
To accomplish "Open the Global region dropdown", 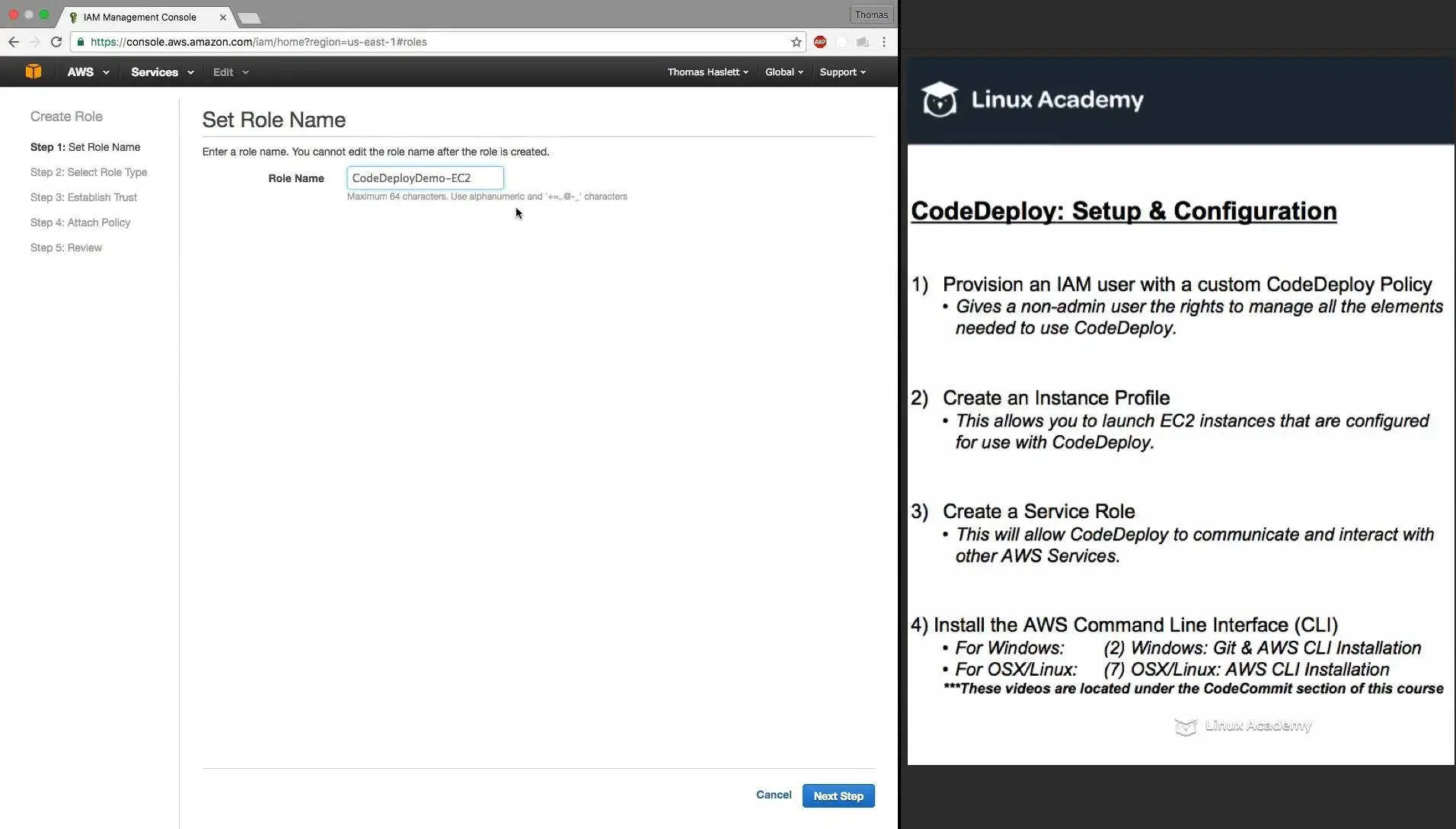I will click(x=784, y=72).
